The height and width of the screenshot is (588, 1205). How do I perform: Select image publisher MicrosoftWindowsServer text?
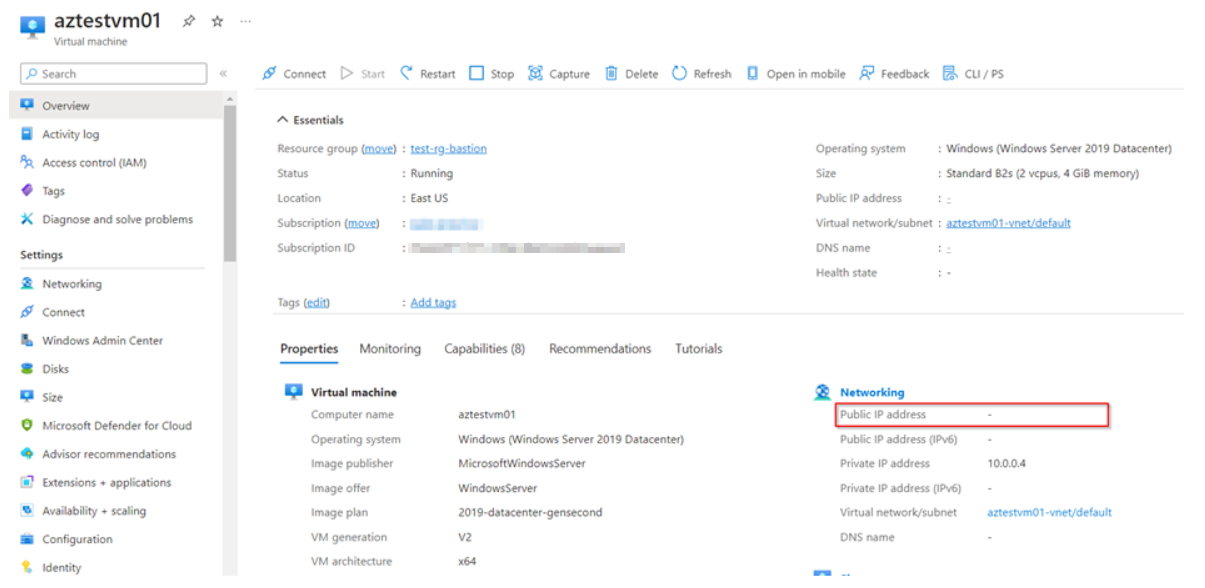[522, 464]
